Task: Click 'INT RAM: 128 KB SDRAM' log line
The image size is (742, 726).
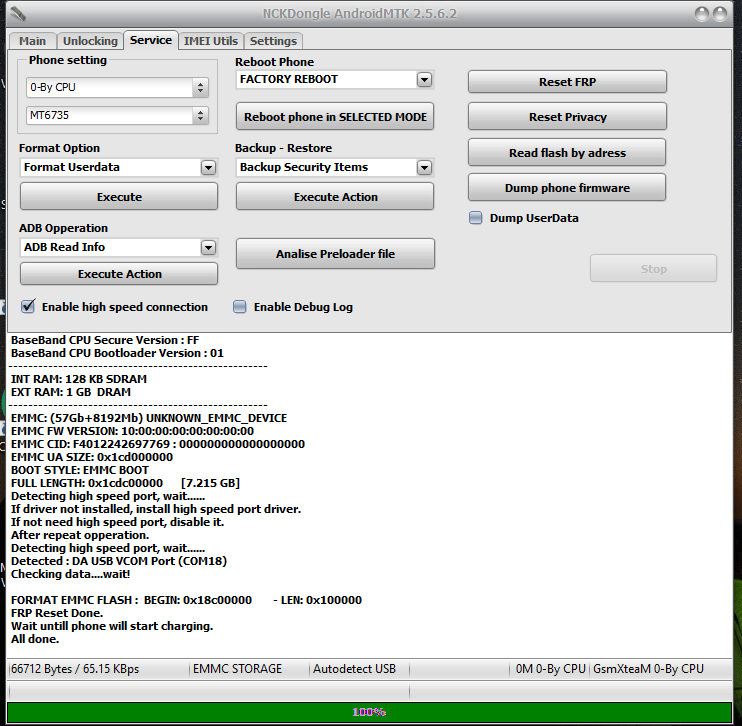Action: pos(79,379)
